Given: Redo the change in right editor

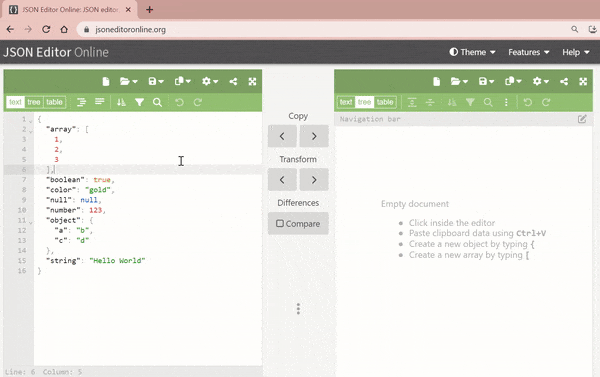Looking at the screenshot, I should (x=546, y=102).
